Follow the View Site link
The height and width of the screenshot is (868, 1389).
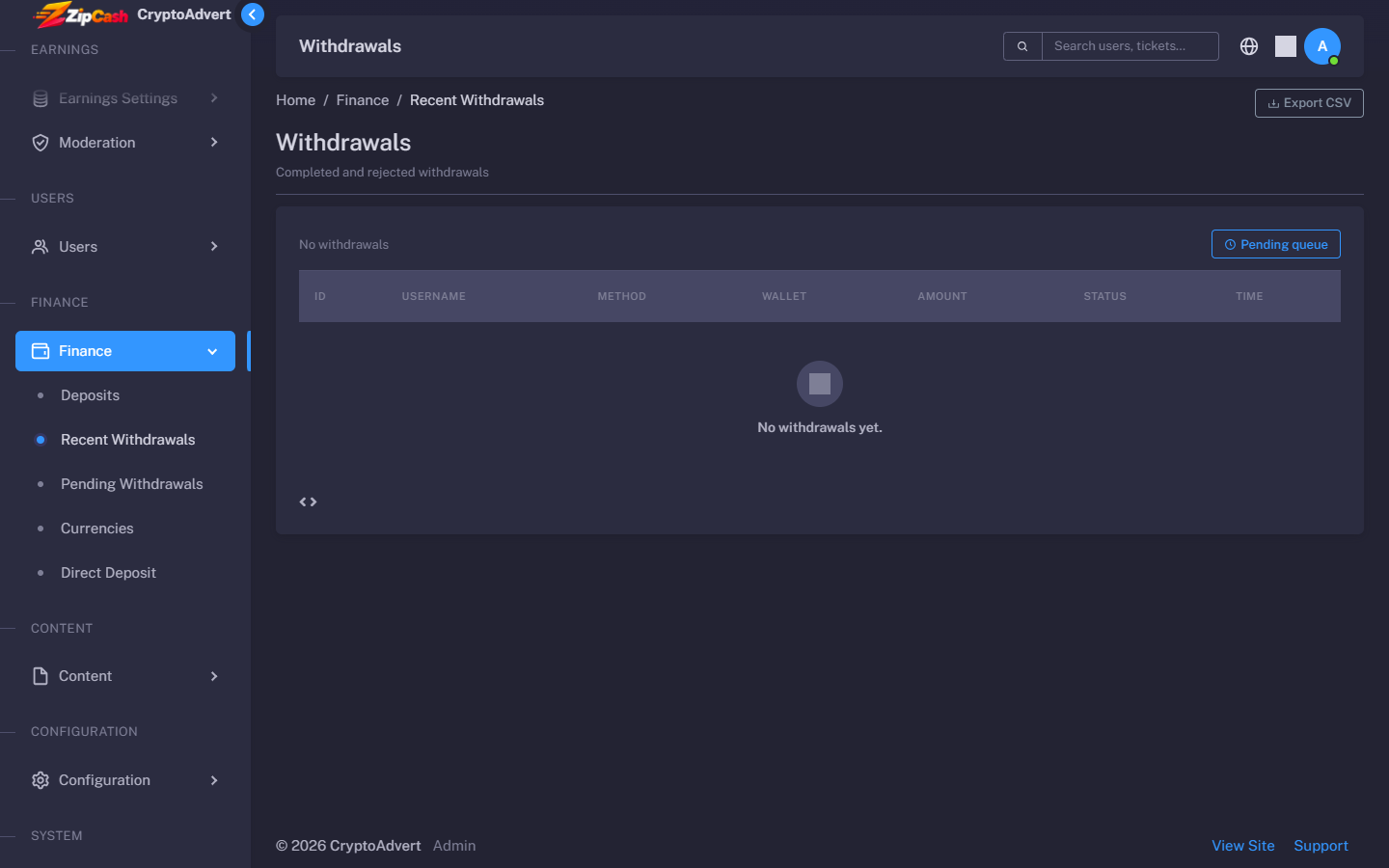[1242, 846]
